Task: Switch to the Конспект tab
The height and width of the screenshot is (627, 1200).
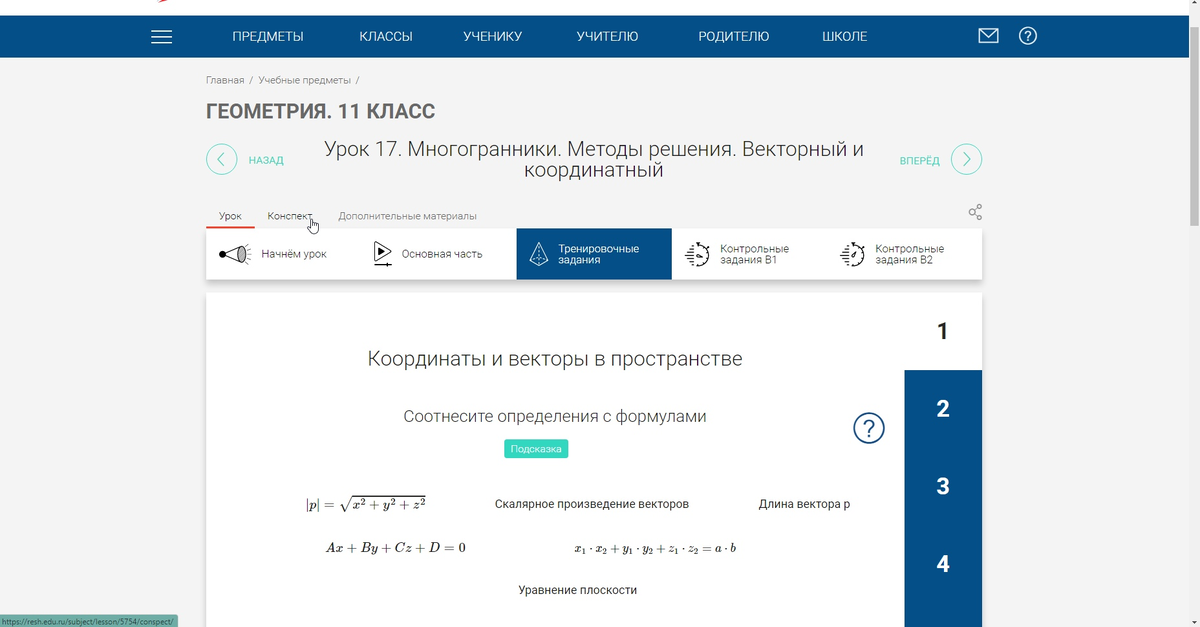Action: (290, 215)
